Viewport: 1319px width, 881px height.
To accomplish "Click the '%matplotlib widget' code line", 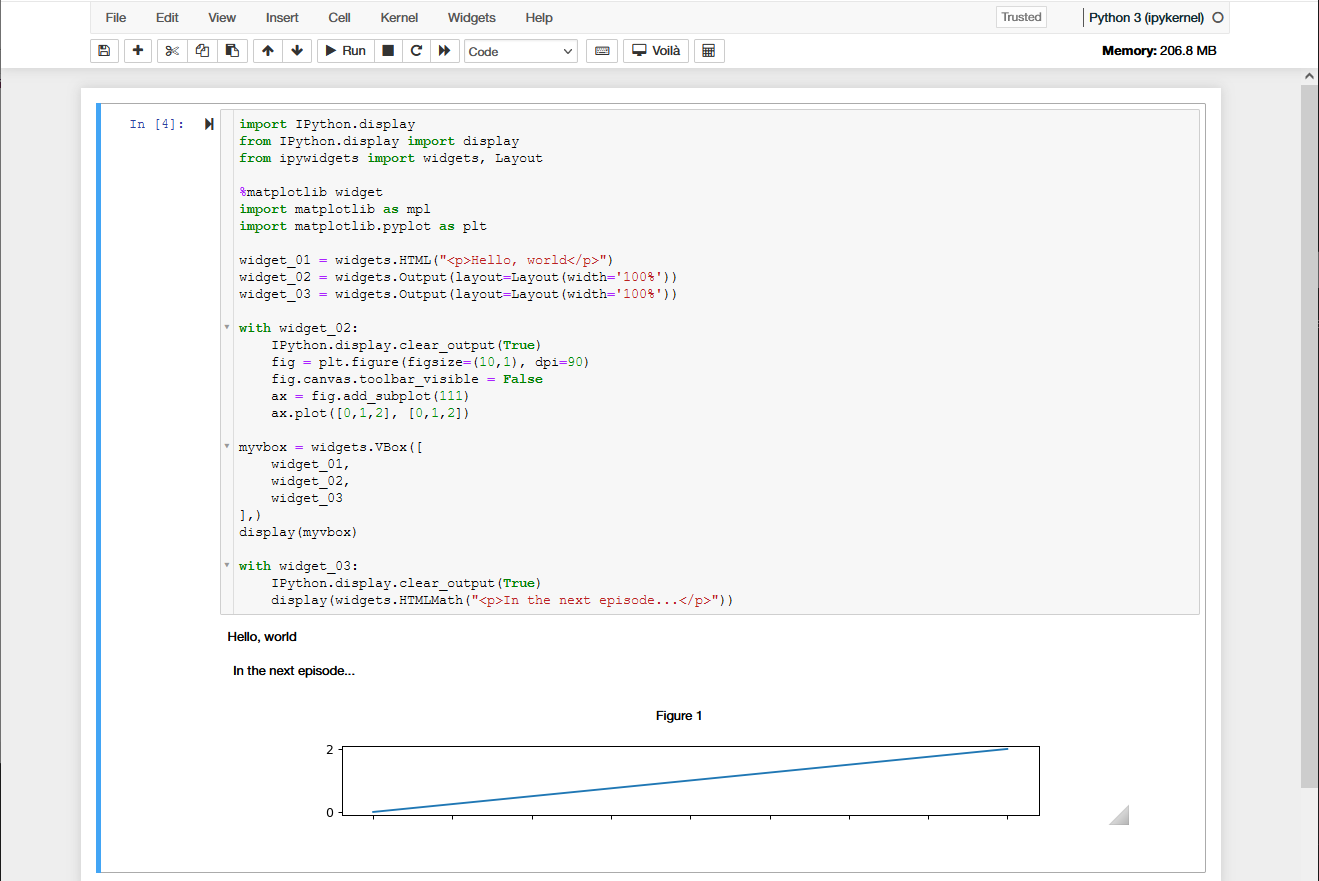I will pos(311,192).
